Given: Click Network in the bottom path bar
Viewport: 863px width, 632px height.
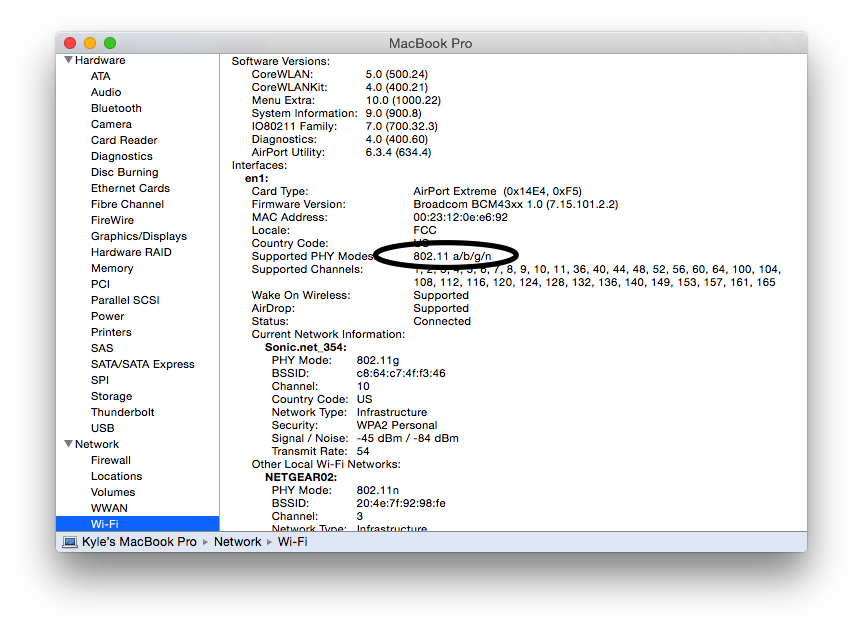Looking at the screenshot, I should point(237,542).
